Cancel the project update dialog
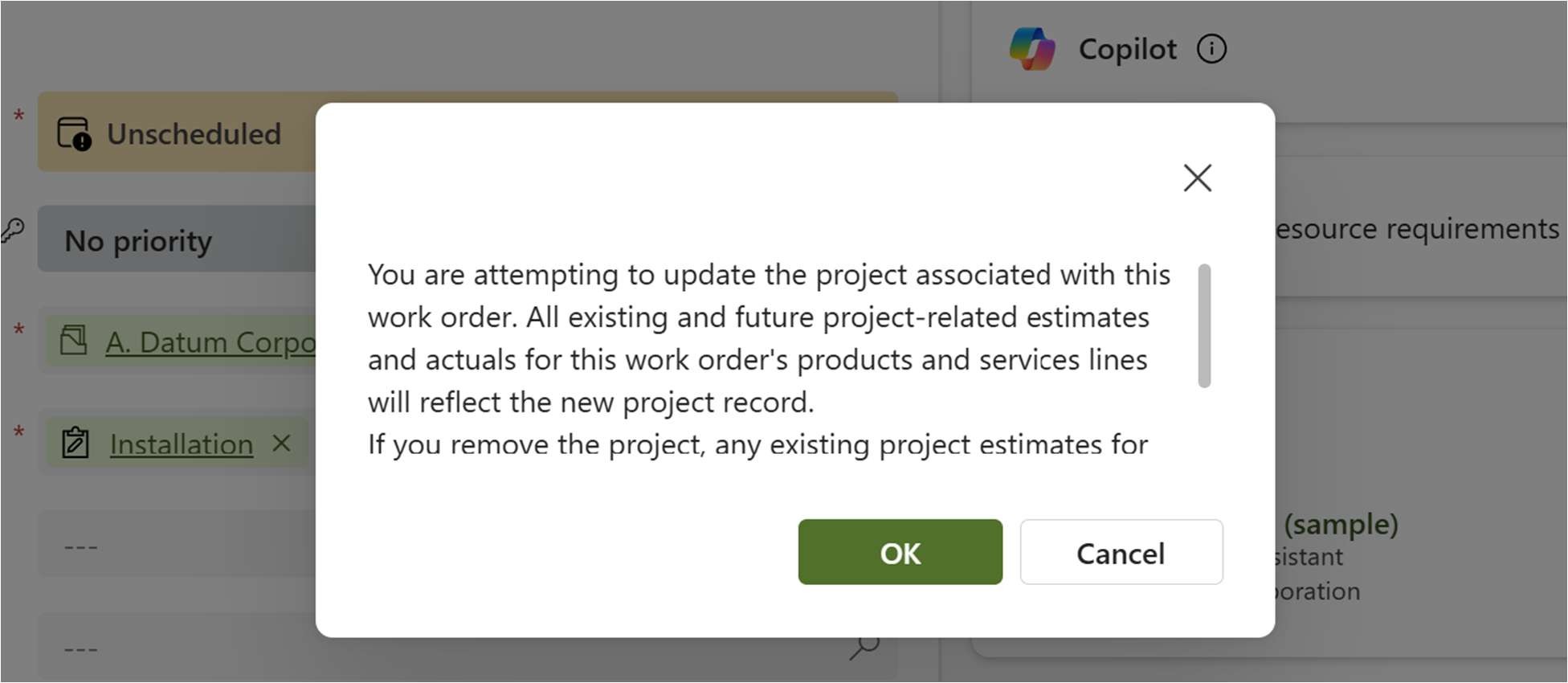 [x=1121, y=553]
